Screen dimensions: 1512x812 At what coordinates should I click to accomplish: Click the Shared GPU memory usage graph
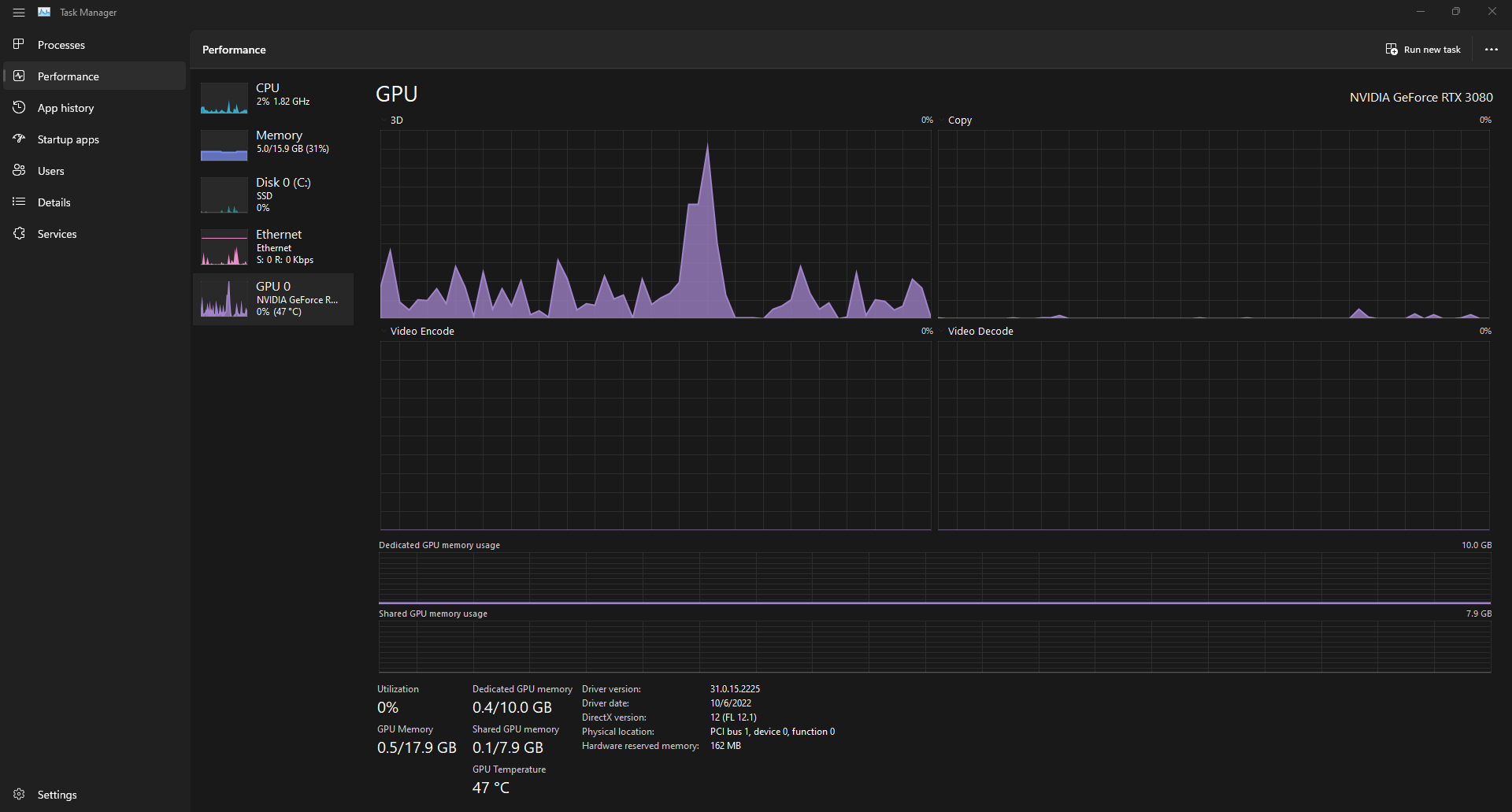point(935,647)
